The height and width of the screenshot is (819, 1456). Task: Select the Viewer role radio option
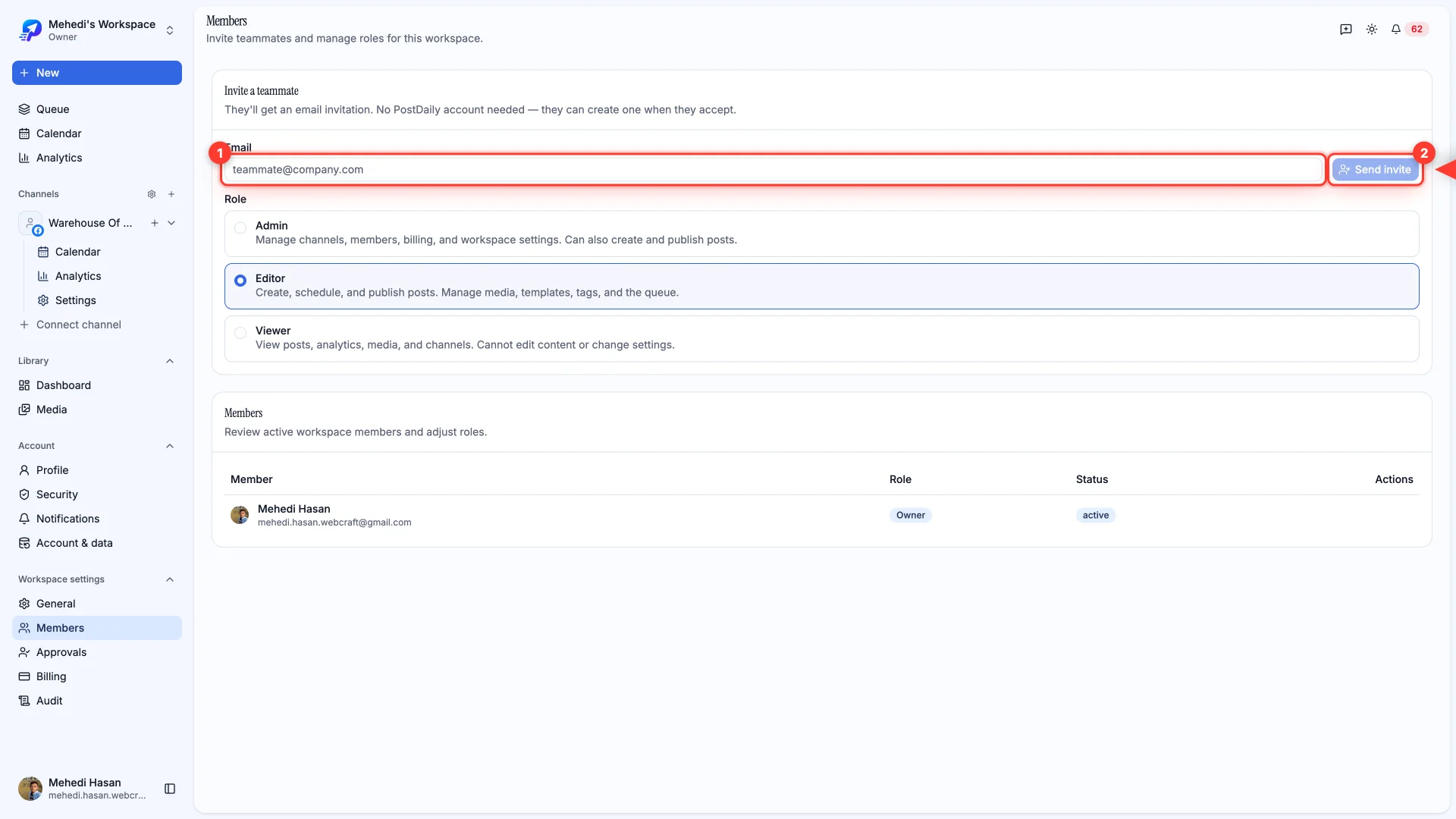240,332
